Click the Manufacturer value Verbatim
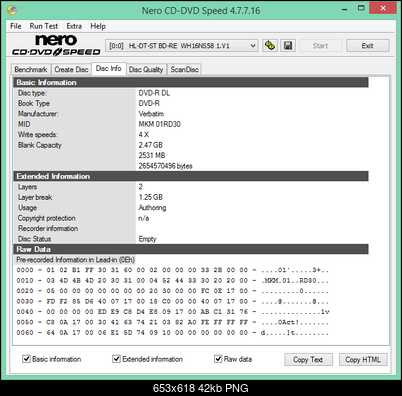The image size is (402, 396). (151, 114)
